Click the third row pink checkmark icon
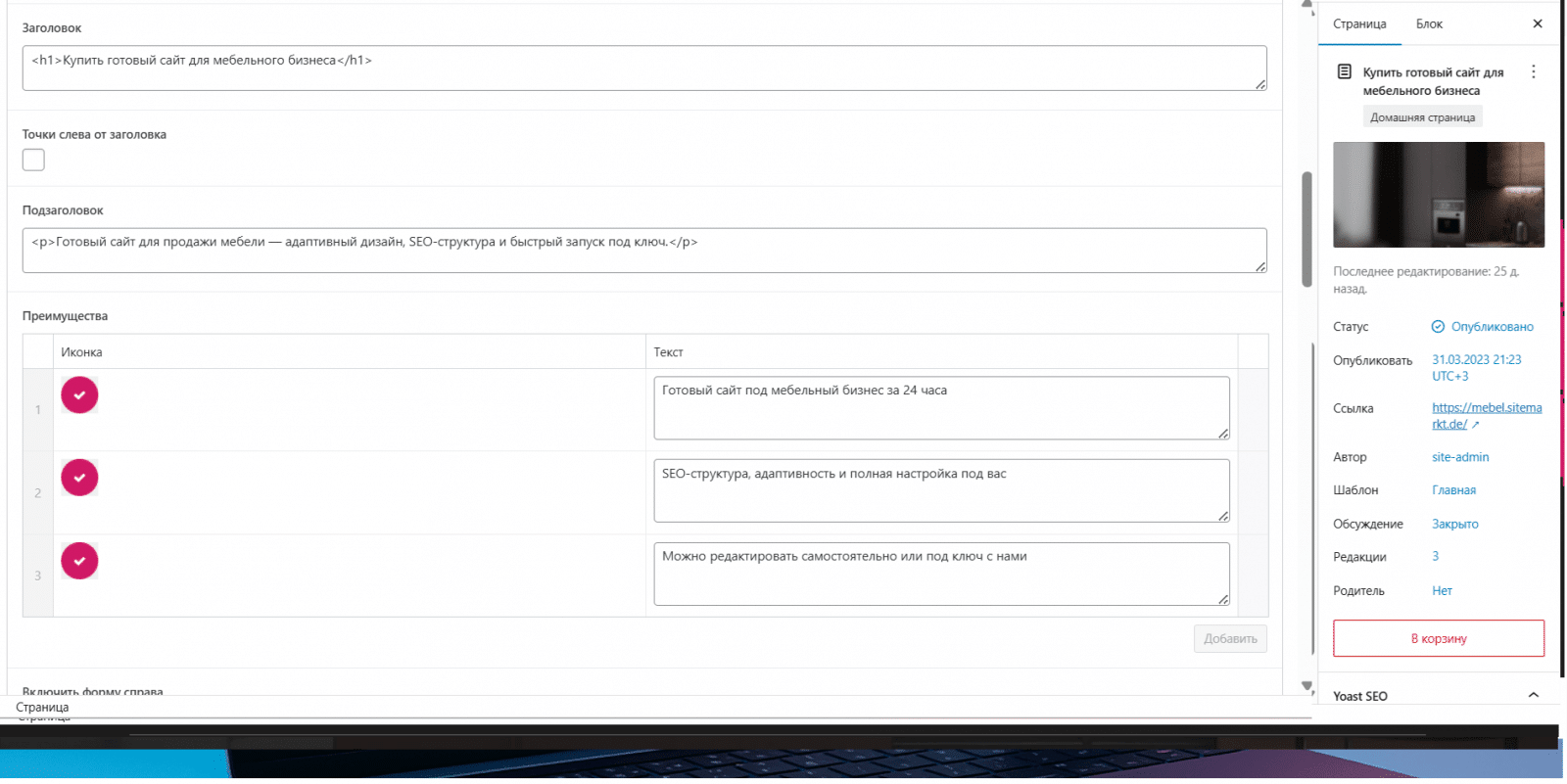 79,561
